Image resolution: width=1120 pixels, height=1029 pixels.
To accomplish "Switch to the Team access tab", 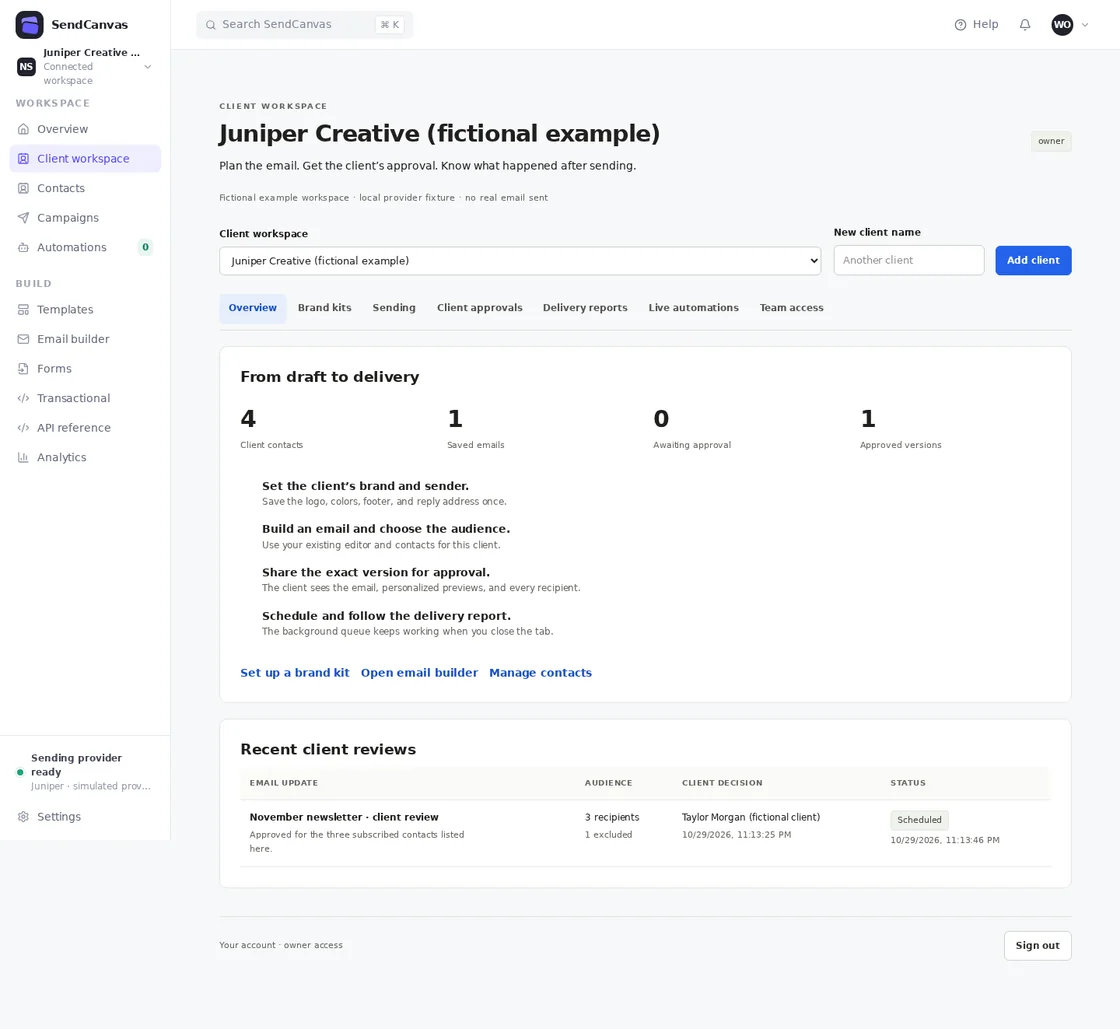I will coord(791,308).
